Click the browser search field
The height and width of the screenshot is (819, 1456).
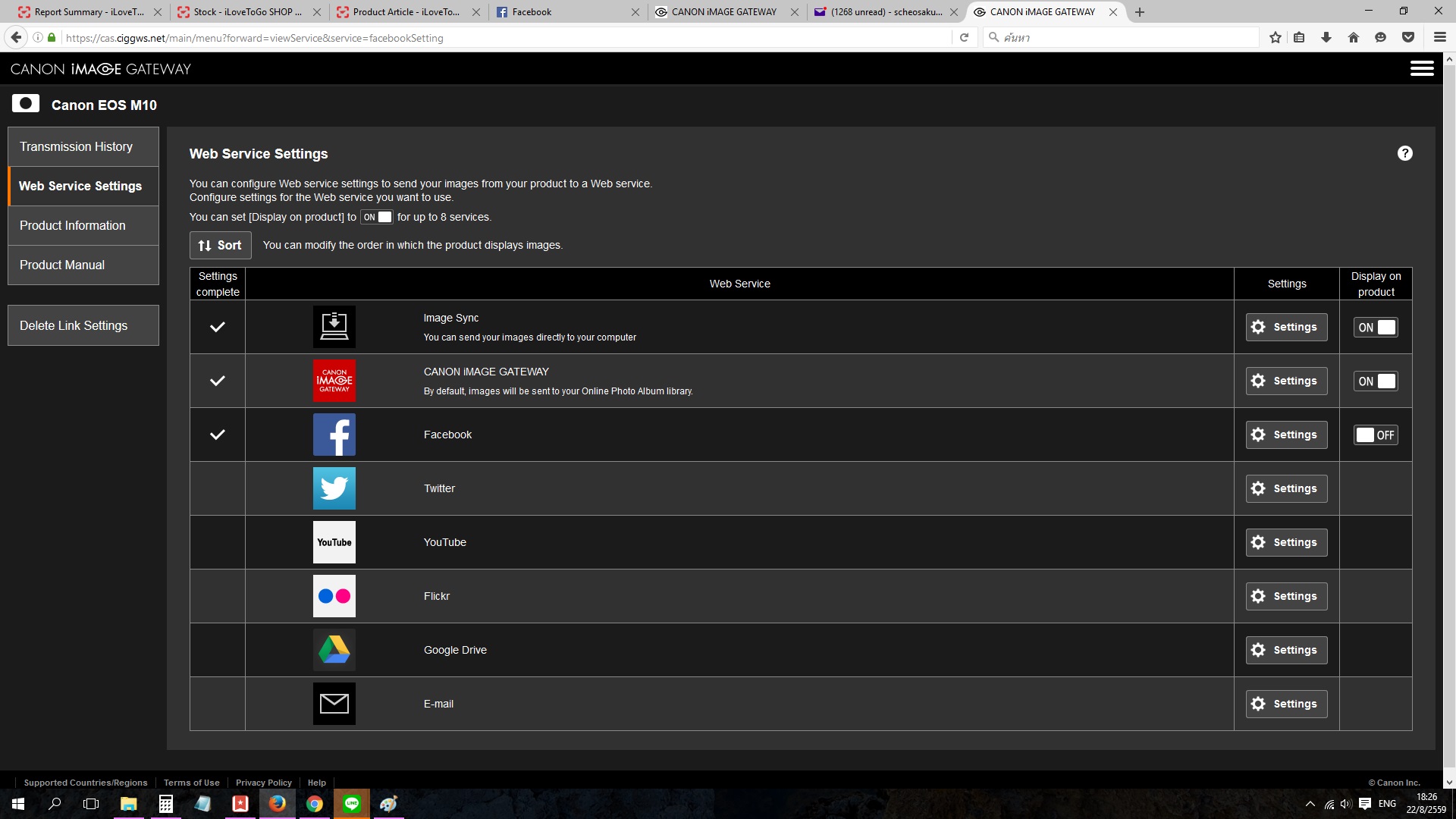point(1121,37)
